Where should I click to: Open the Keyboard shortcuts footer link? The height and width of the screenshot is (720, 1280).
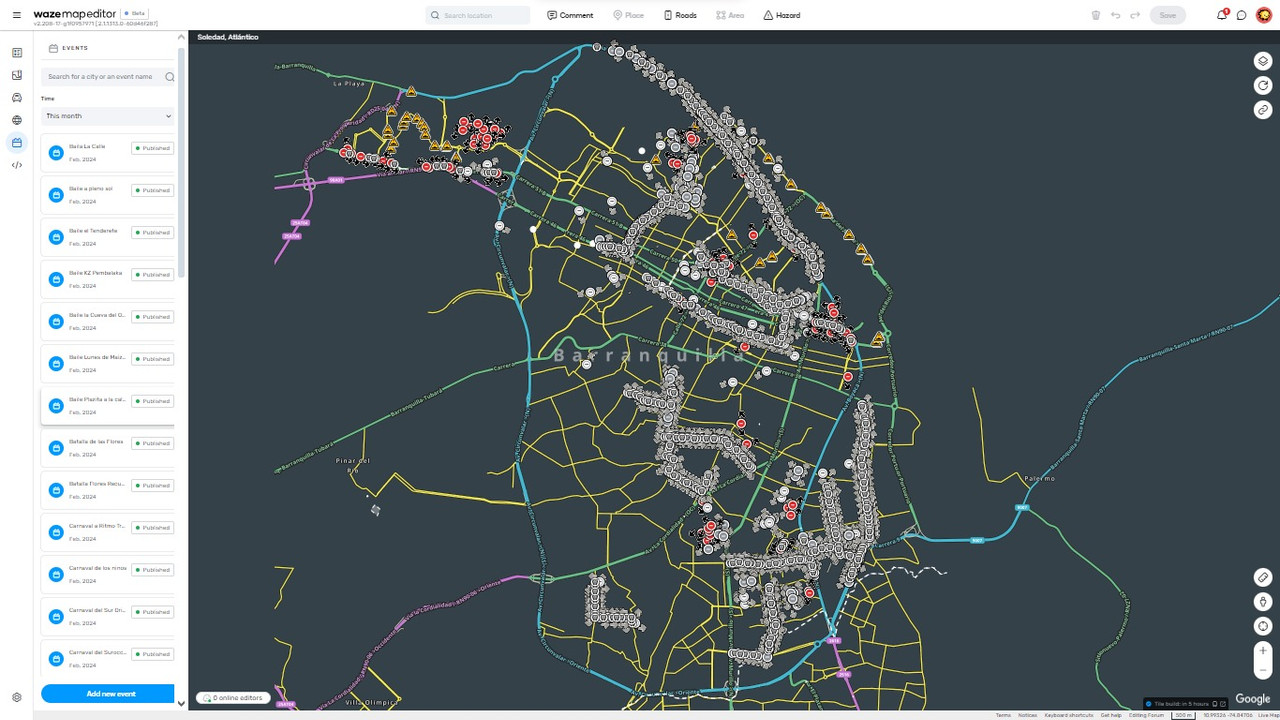(1069, 715)
